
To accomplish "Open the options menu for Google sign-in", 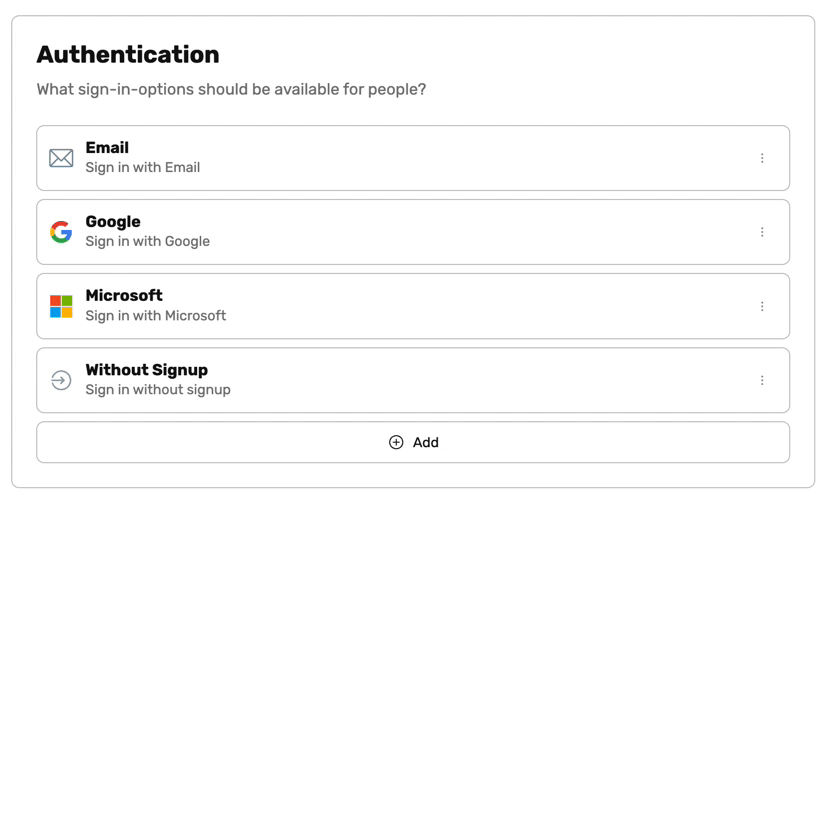I will coord(762,232).
